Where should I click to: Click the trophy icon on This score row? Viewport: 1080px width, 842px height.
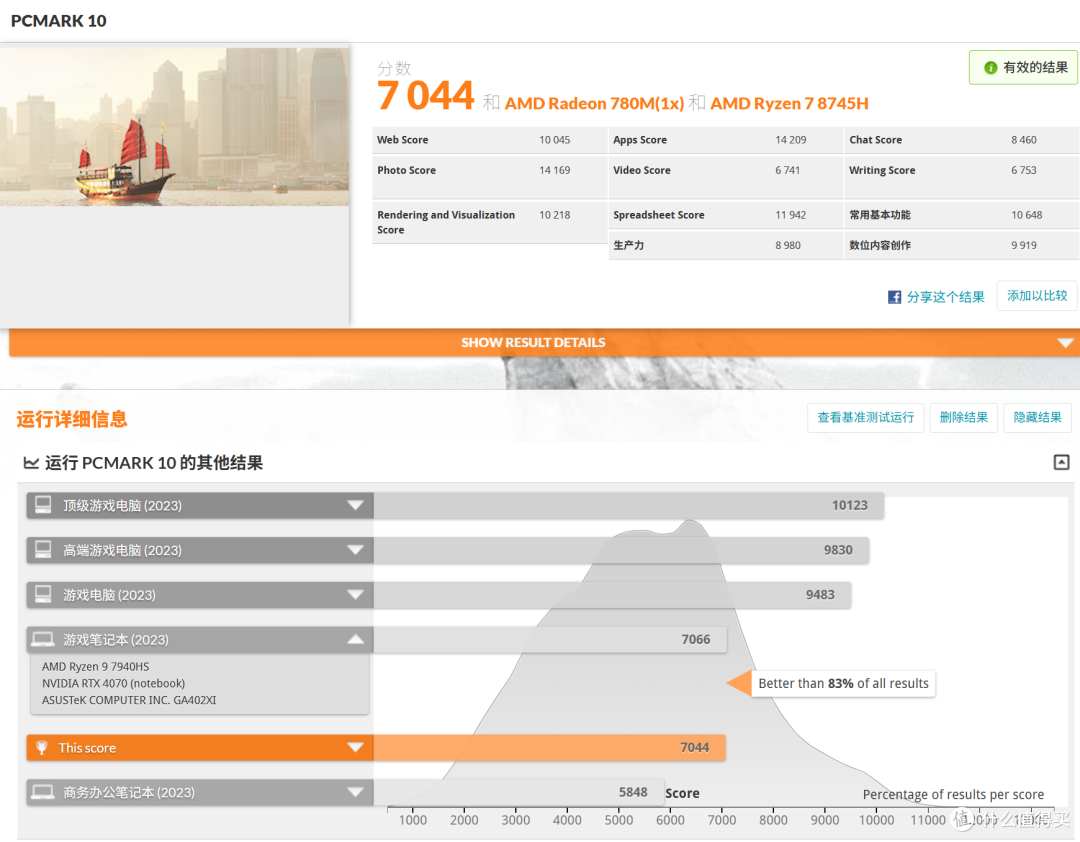[x=41, y=748]
